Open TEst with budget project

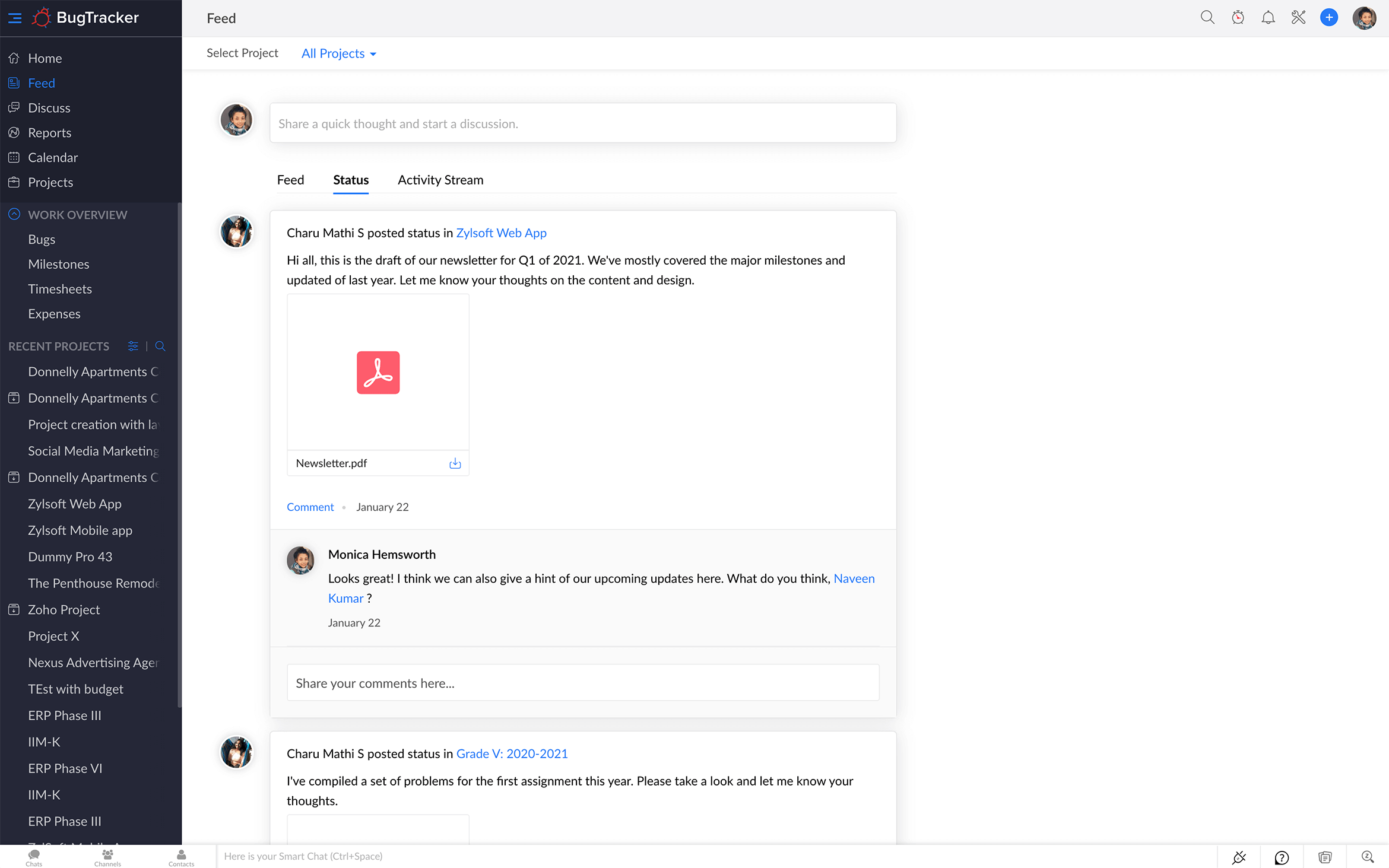(x=75, y=689)
